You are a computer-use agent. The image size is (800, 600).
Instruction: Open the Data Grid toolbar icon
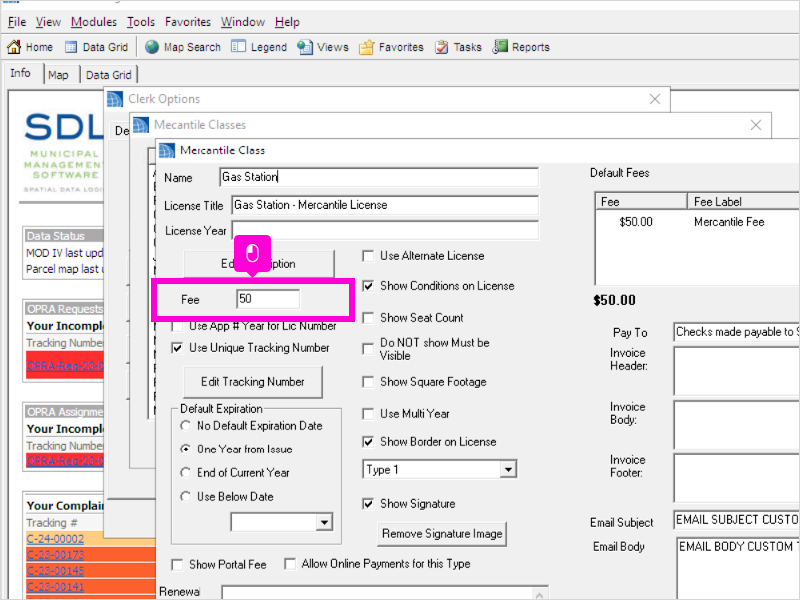pyautogui.click(x=71, y=47)
